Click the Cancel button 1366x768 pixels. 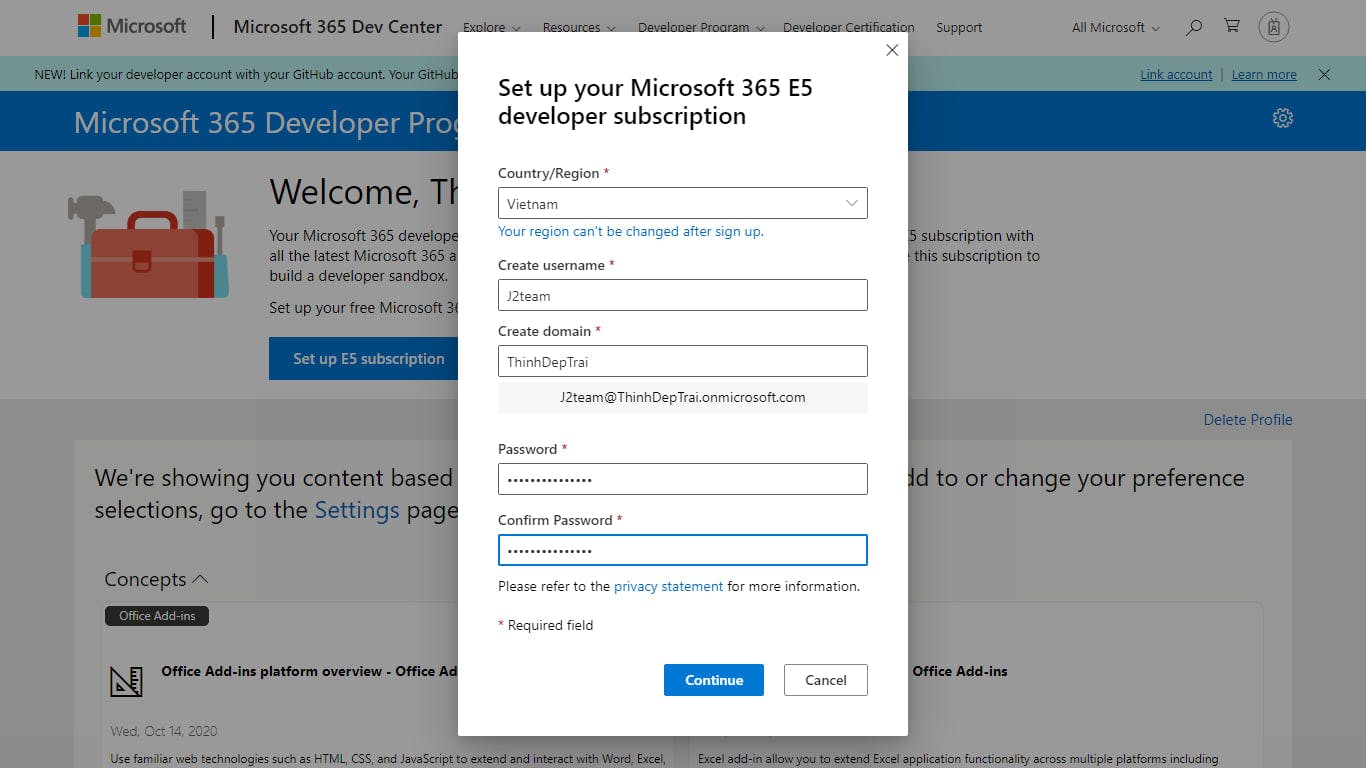[x=826, y=680]
